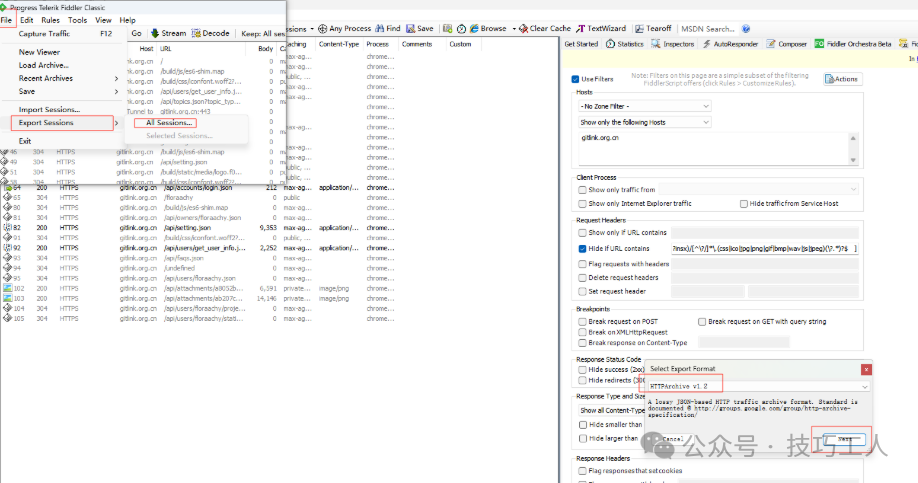Switch to the Inspectors tab

click(673, 44)
